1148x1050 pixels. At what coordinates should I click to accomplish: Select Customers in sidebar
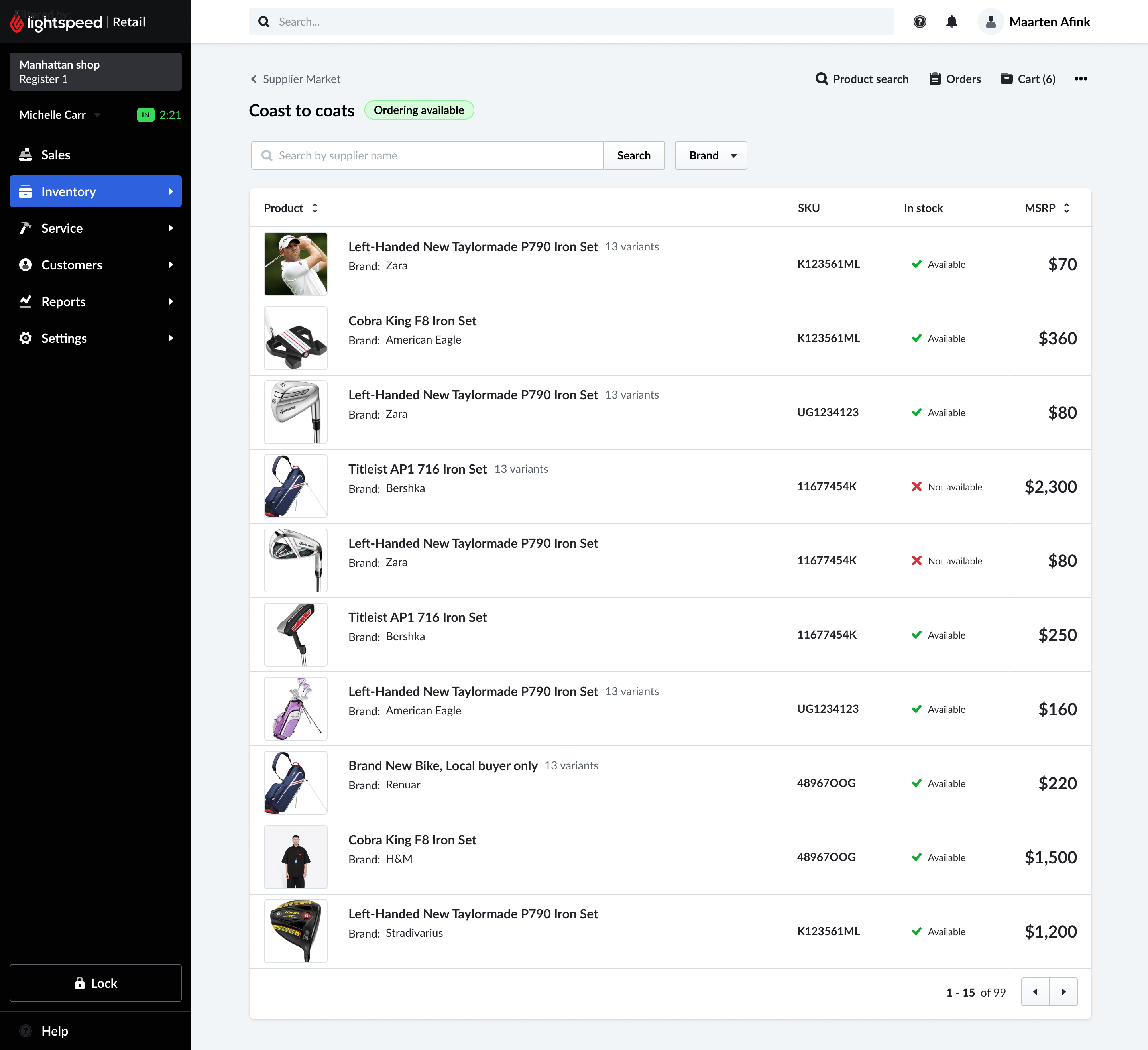[96, 265]
